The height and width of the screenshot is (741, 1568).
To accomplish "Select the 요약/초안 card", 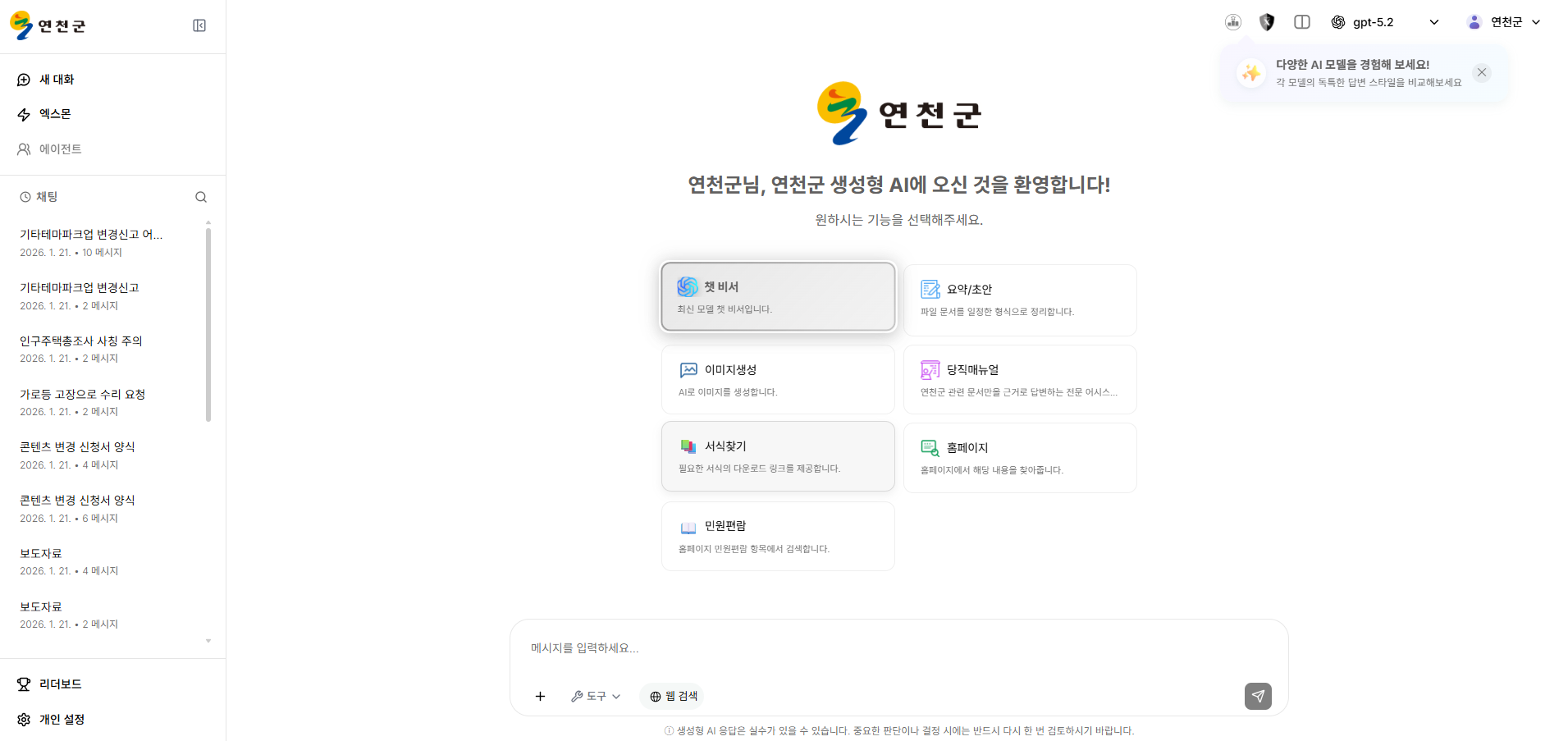I will (1020, 300).
